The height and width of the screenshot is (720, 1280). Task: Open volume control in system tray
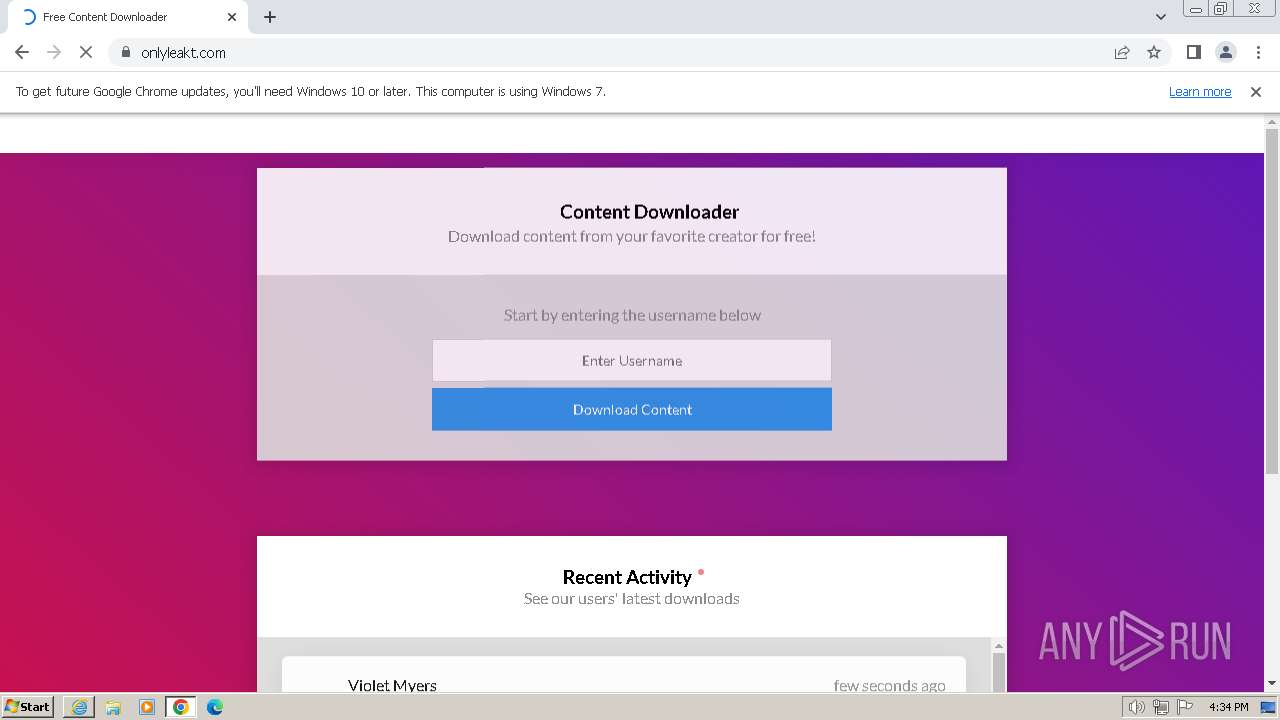click(x=1137, y=707)
